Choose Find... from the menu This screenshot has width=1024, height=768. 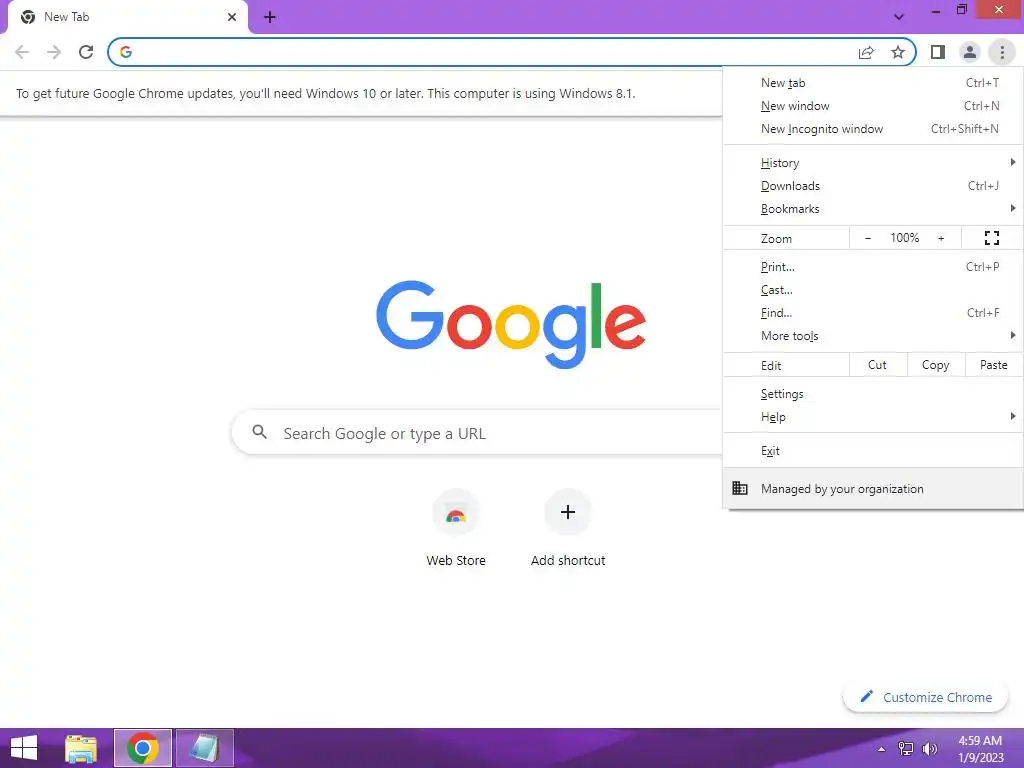pos(873,312)
